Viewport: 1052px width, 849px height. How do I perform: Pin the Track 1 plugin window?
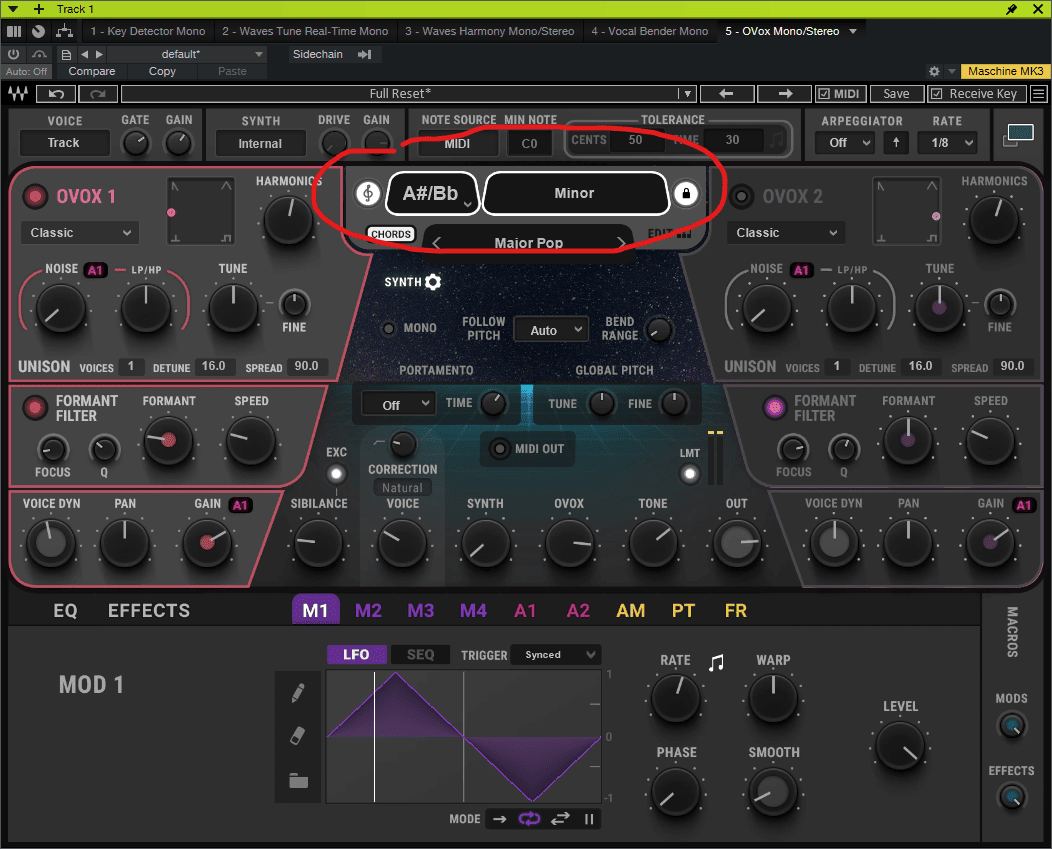click(x=1012, y=9)
